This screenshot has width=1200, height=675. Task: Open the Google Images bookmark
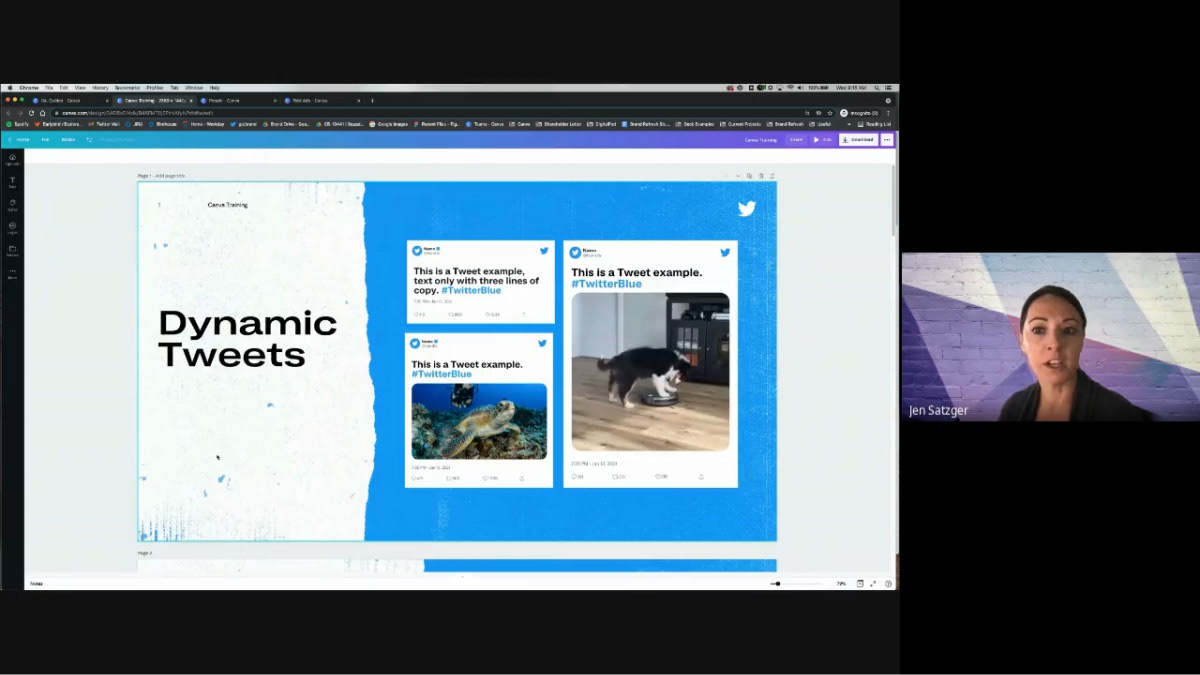389,124
